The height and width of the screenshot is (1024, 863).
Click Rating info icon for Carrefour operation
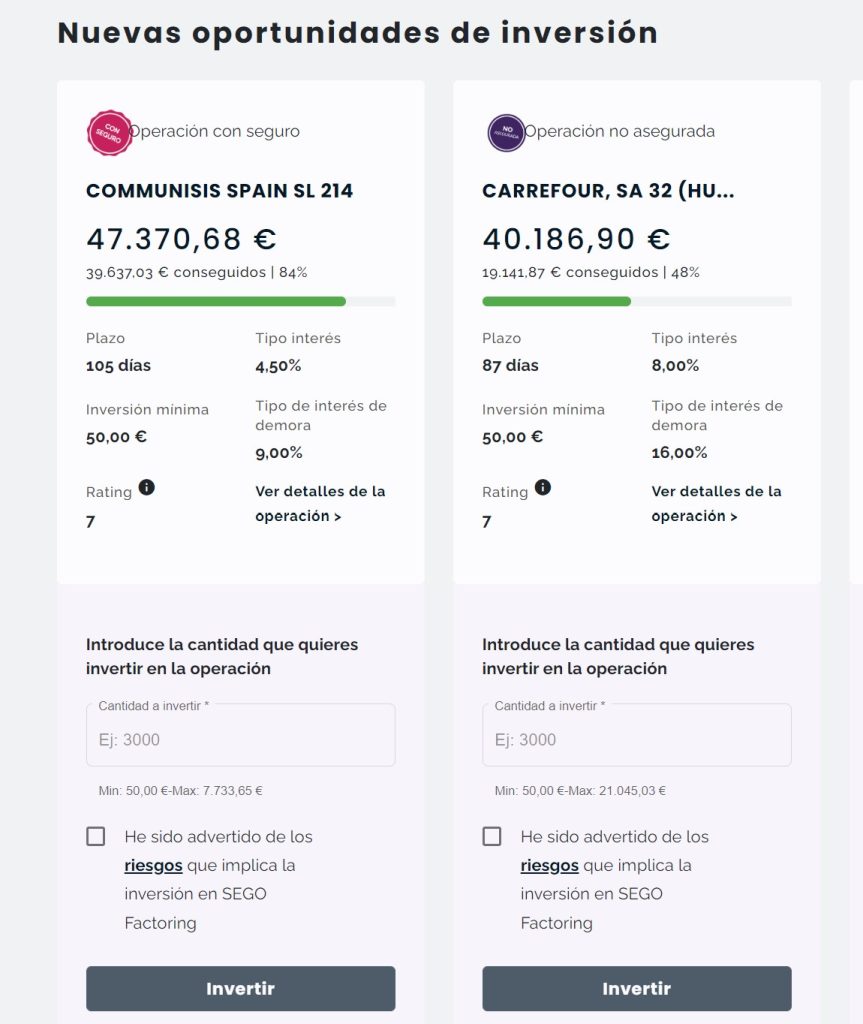tap(543, 488)
